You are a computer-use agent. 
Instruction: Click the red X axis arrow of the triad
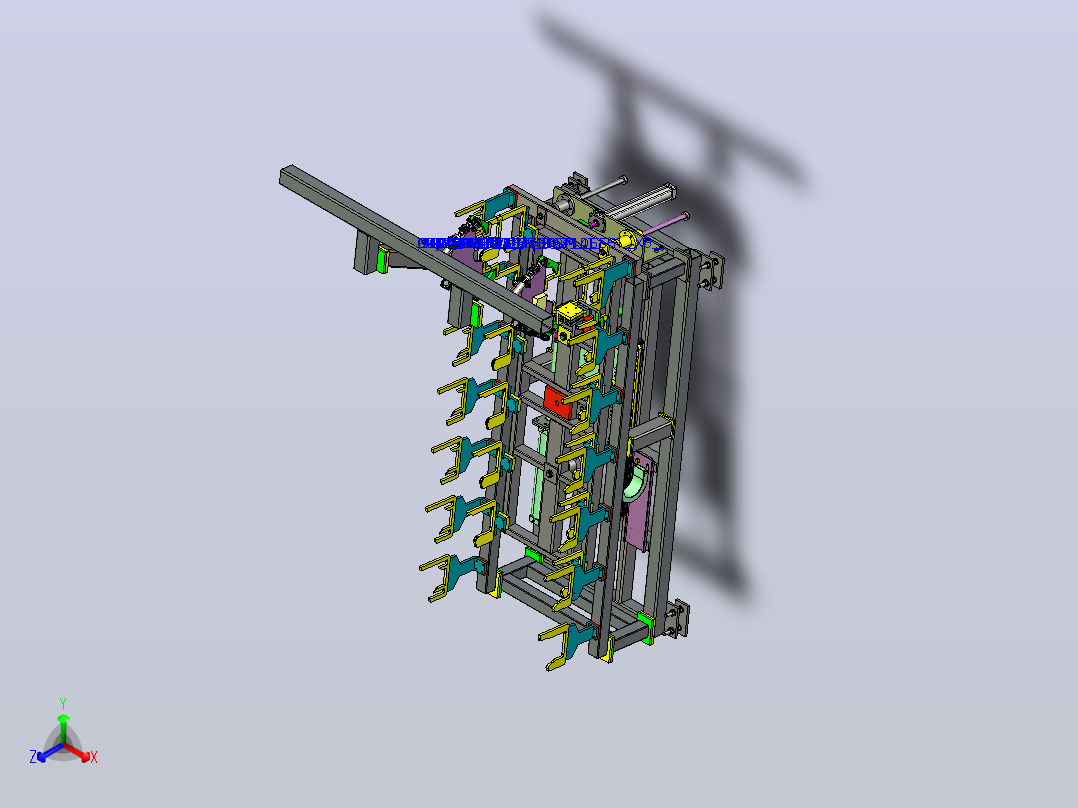[79, 752]
